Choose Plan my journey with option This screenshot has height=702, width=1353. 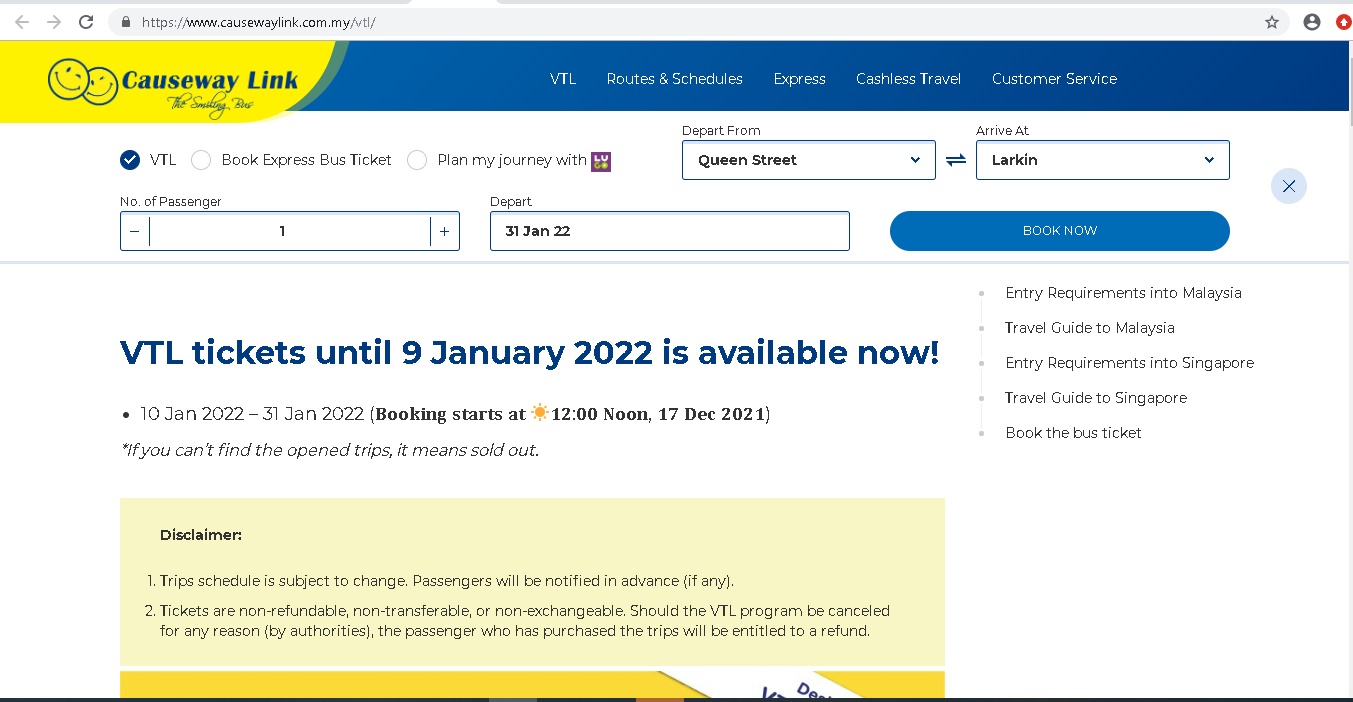[x=417, y=160]
